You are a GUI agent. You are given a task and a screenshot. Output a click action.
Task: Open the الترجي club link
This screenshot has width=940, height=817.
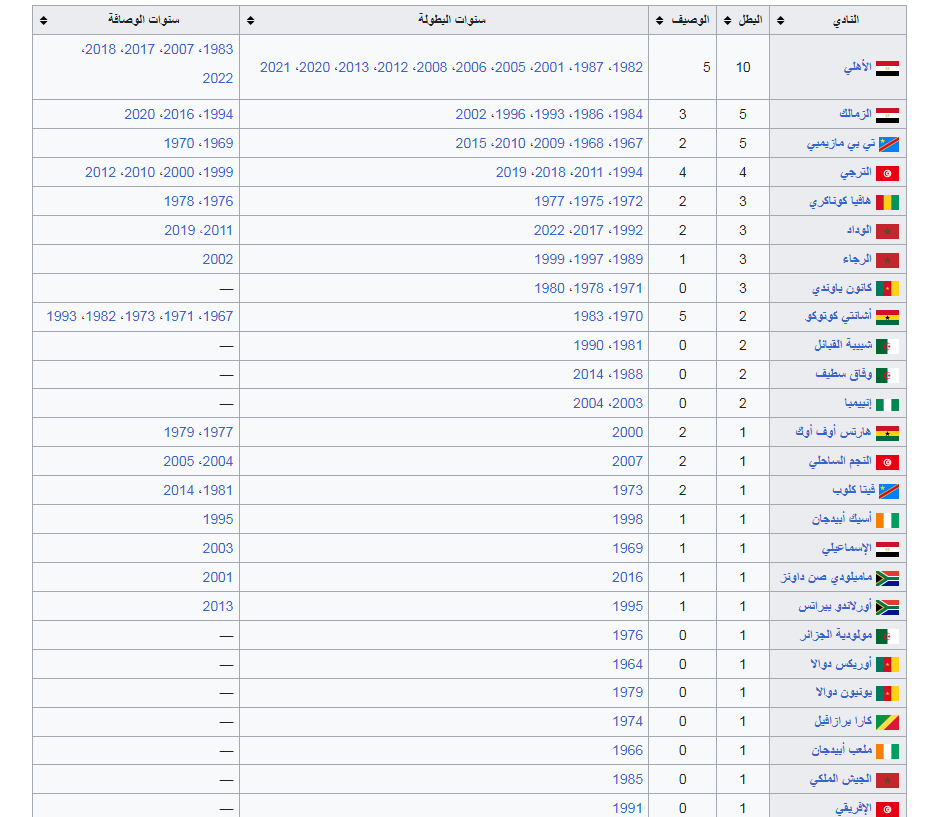coord(855,172)
